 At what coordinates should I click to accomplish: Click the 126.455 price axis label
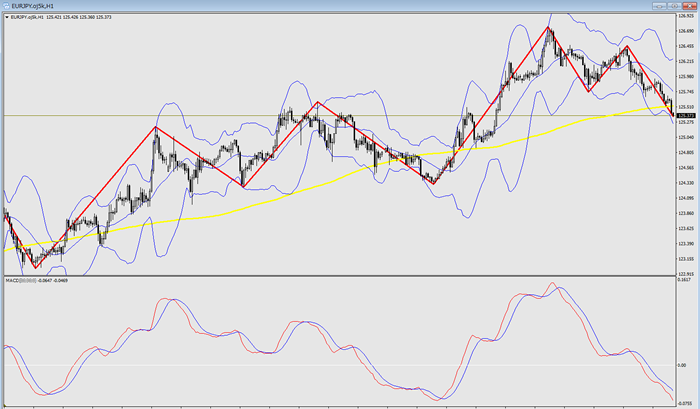685,46
